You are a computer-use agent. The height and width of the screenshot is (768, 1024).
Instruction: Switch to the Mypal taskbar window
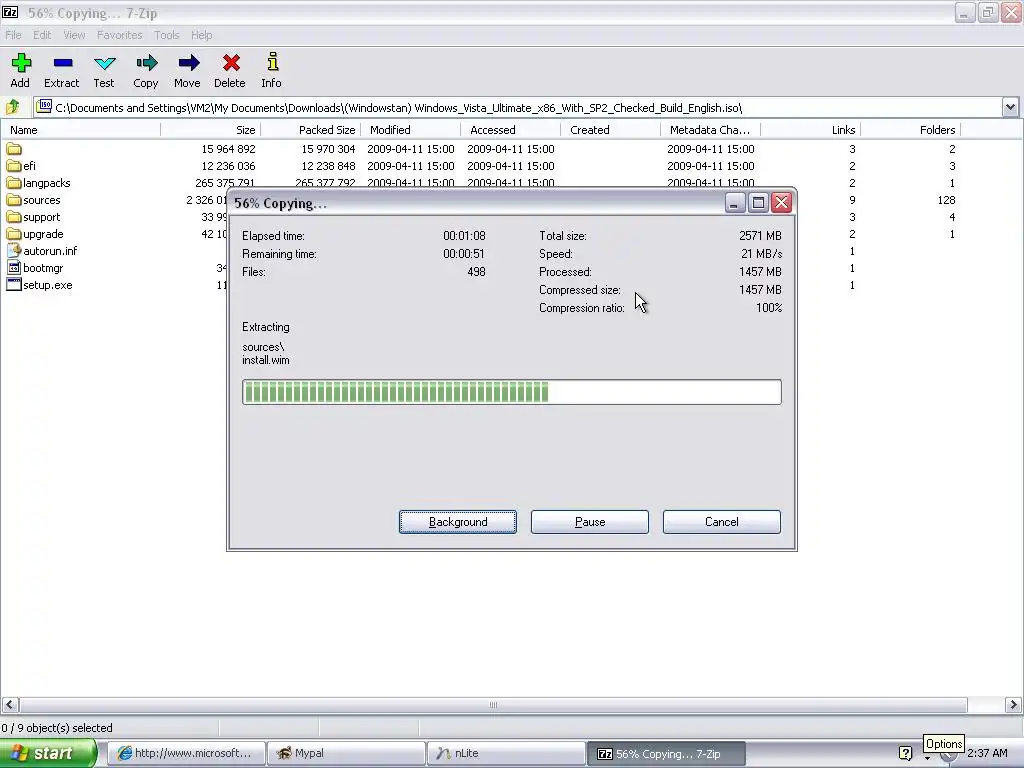[x=346, y=753]
